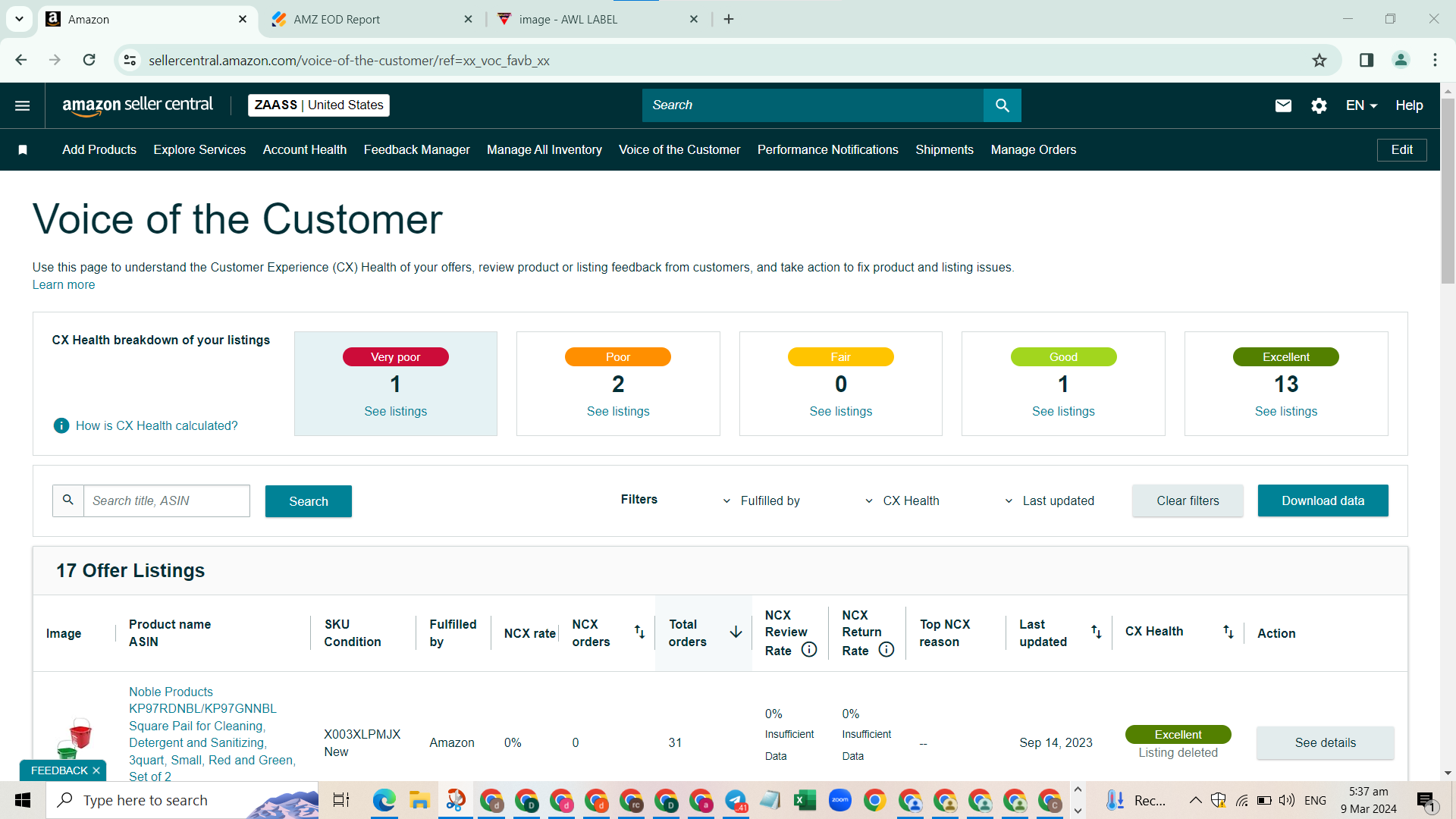Go back to the previous page
This screenshot has width=1456, height=819.
21,60
